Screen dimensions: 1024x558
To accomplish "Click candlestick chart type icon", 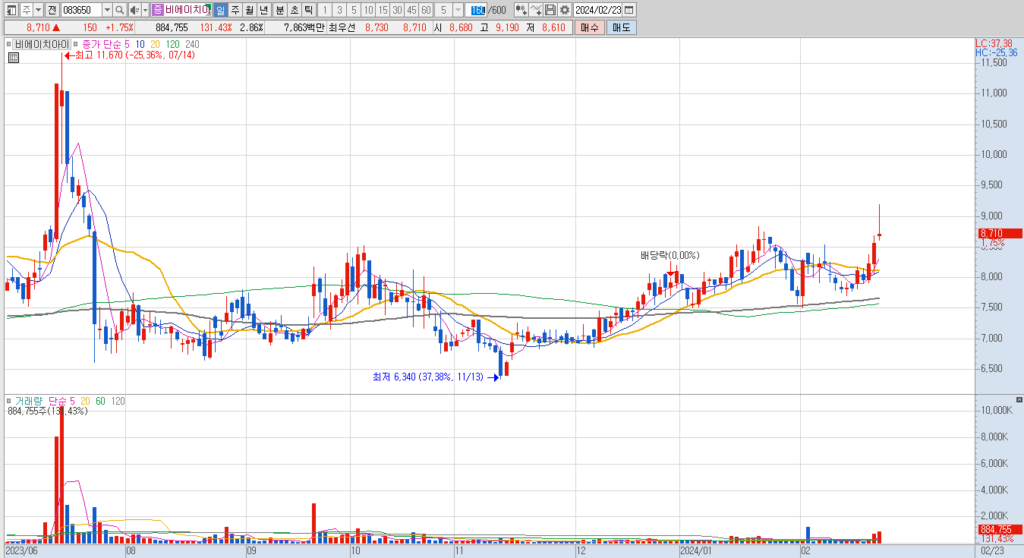I will coord(520,10).
